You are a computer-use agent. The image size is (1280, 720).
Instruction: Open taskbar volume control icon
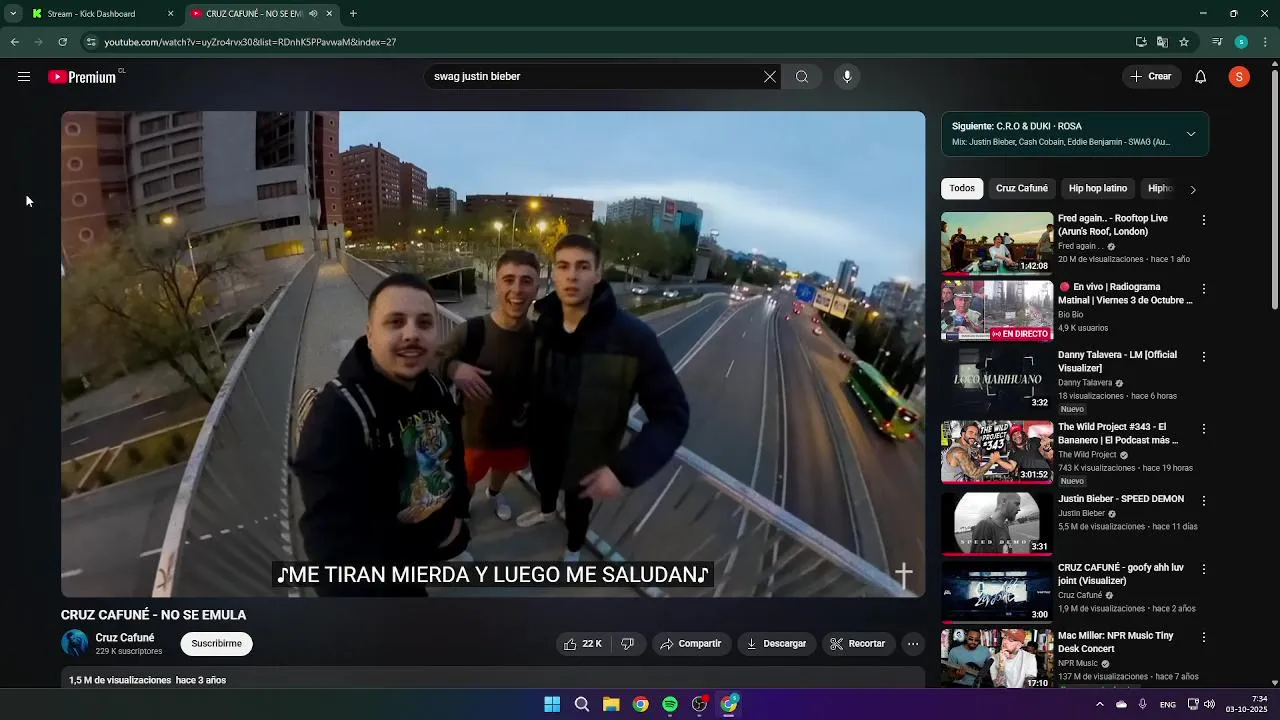point(1209,704)
